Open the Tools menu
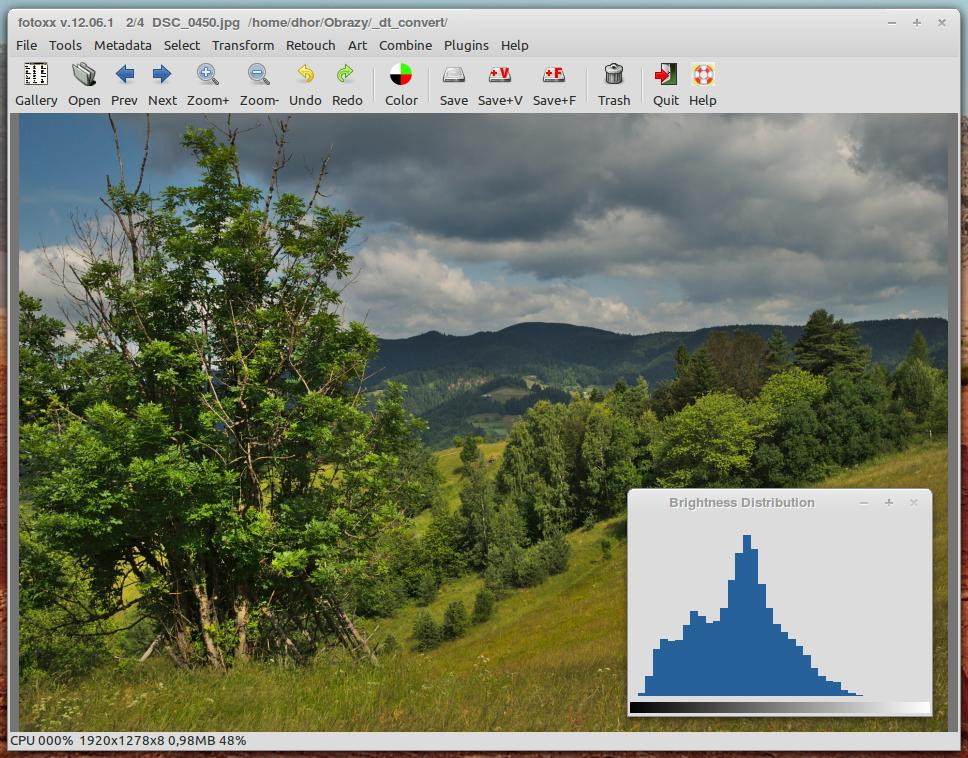 65,45
